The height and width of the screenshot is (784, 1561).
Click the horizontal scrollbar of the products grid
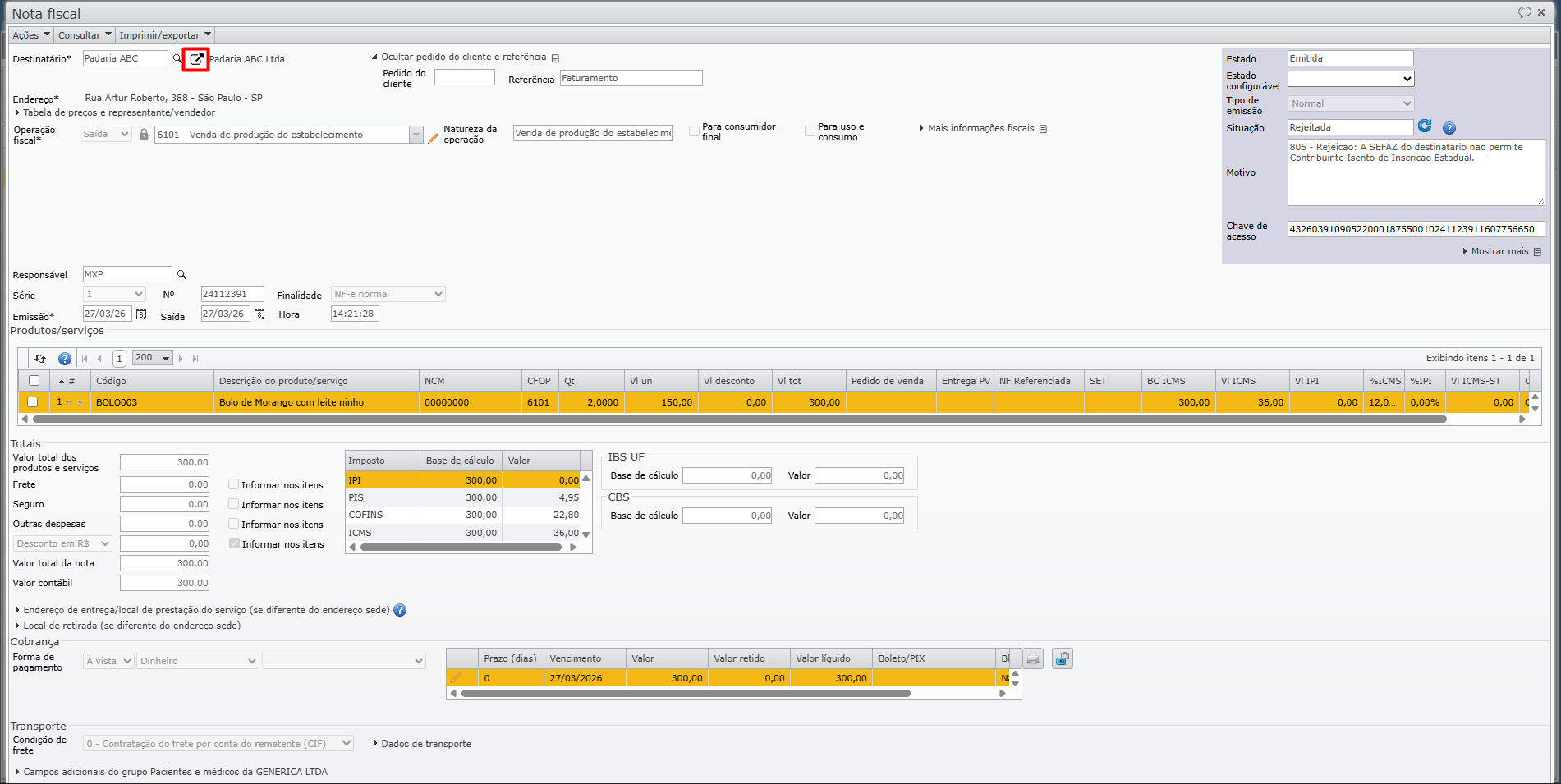[739, 420]
